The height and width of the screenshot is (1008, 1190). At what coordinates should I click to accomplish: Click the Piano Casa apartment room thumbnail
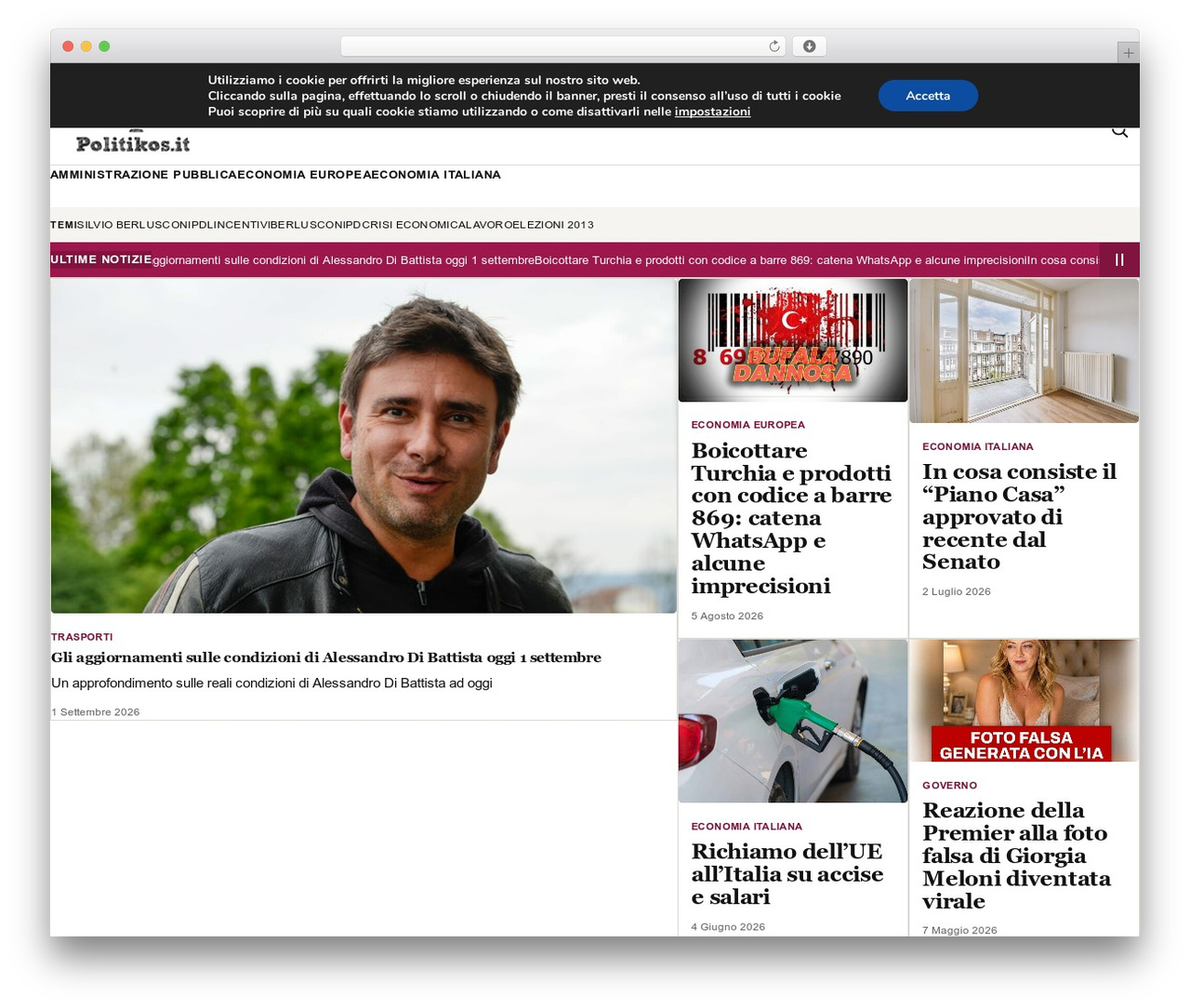1024,351
